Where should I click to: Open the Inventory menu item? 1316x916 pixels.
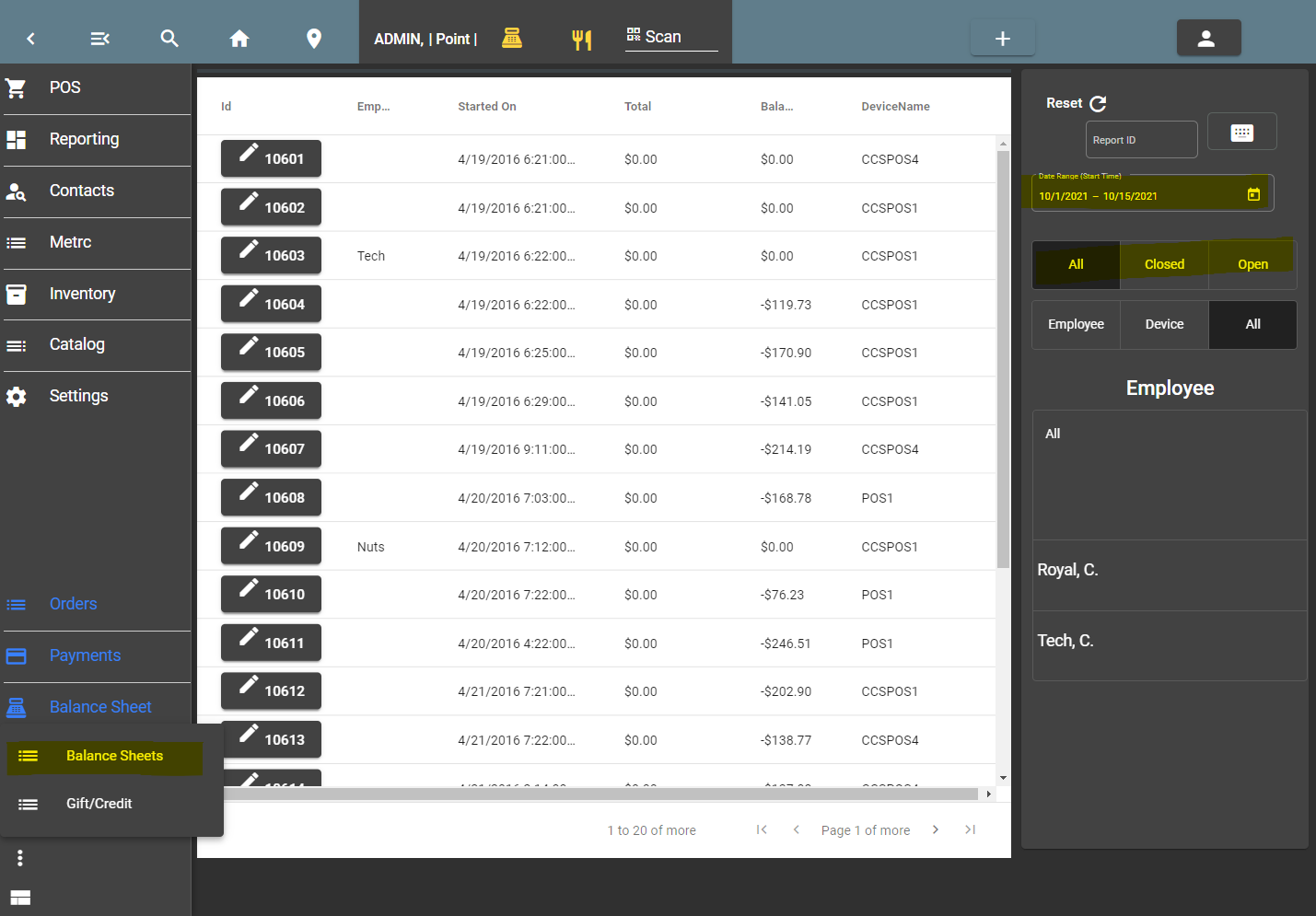[96, 294]
